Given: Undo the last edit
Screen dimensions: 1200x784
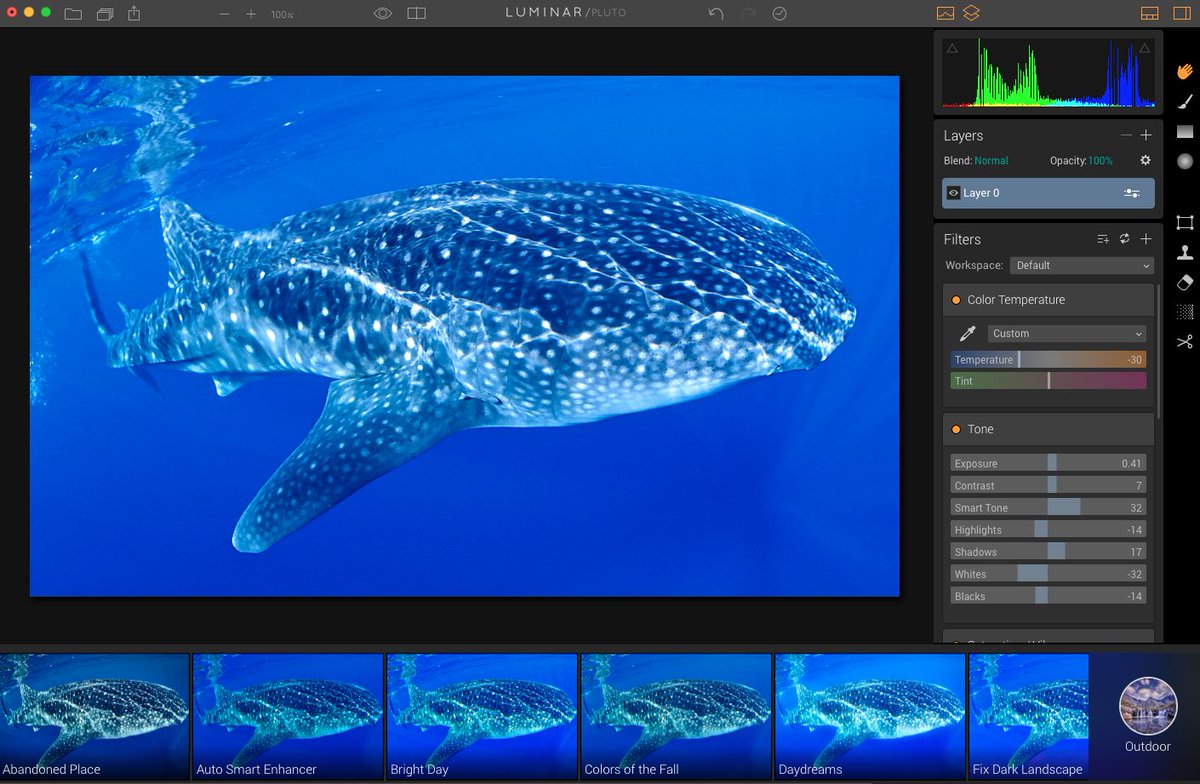Looking at the screenshot, I should point(715,14).
